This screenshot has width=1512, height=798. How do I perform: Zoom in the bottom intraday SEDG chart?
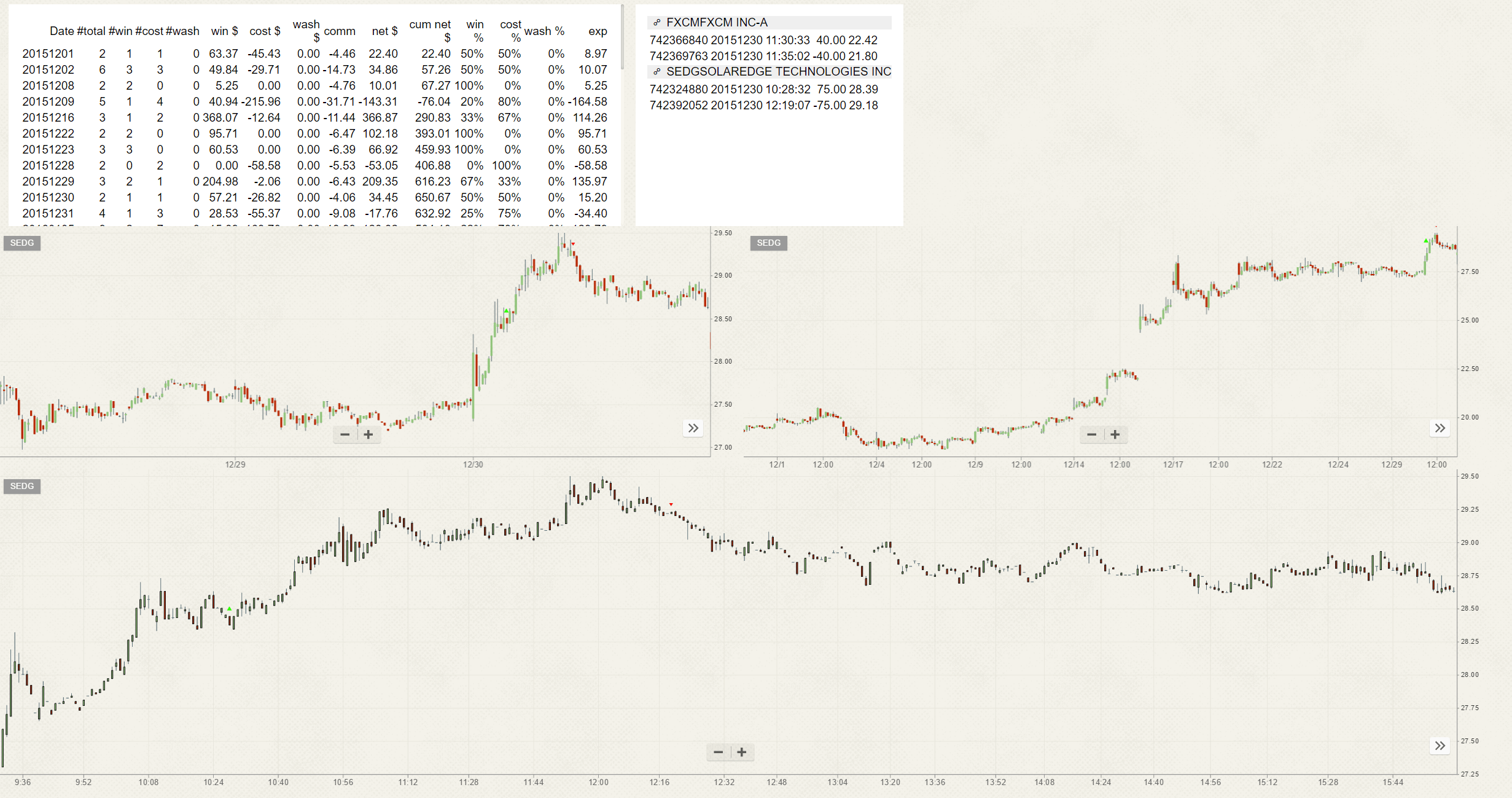point(742,752)
